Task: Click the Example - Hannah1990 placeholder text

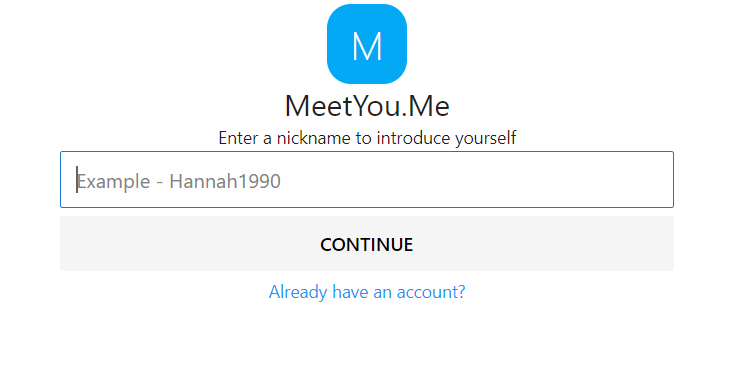Action: click(179, 182)
